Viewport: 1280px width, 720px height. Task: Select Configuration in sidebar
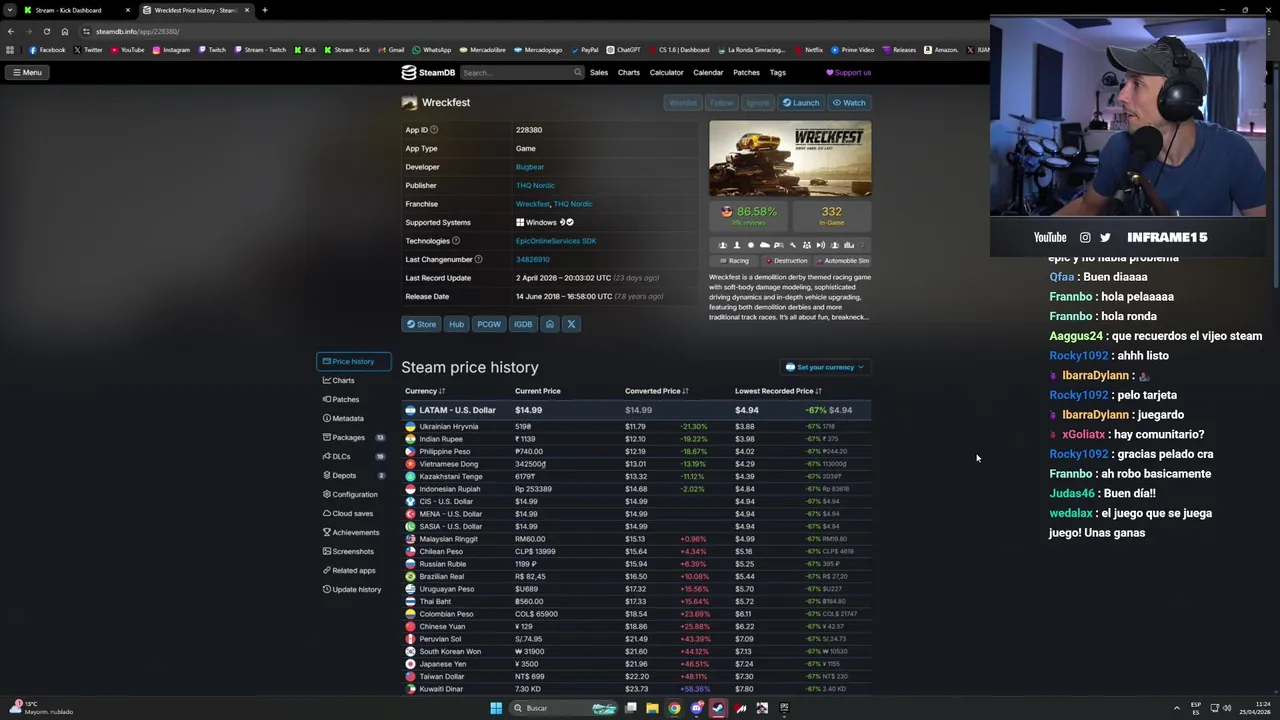[x=353, y=494]
